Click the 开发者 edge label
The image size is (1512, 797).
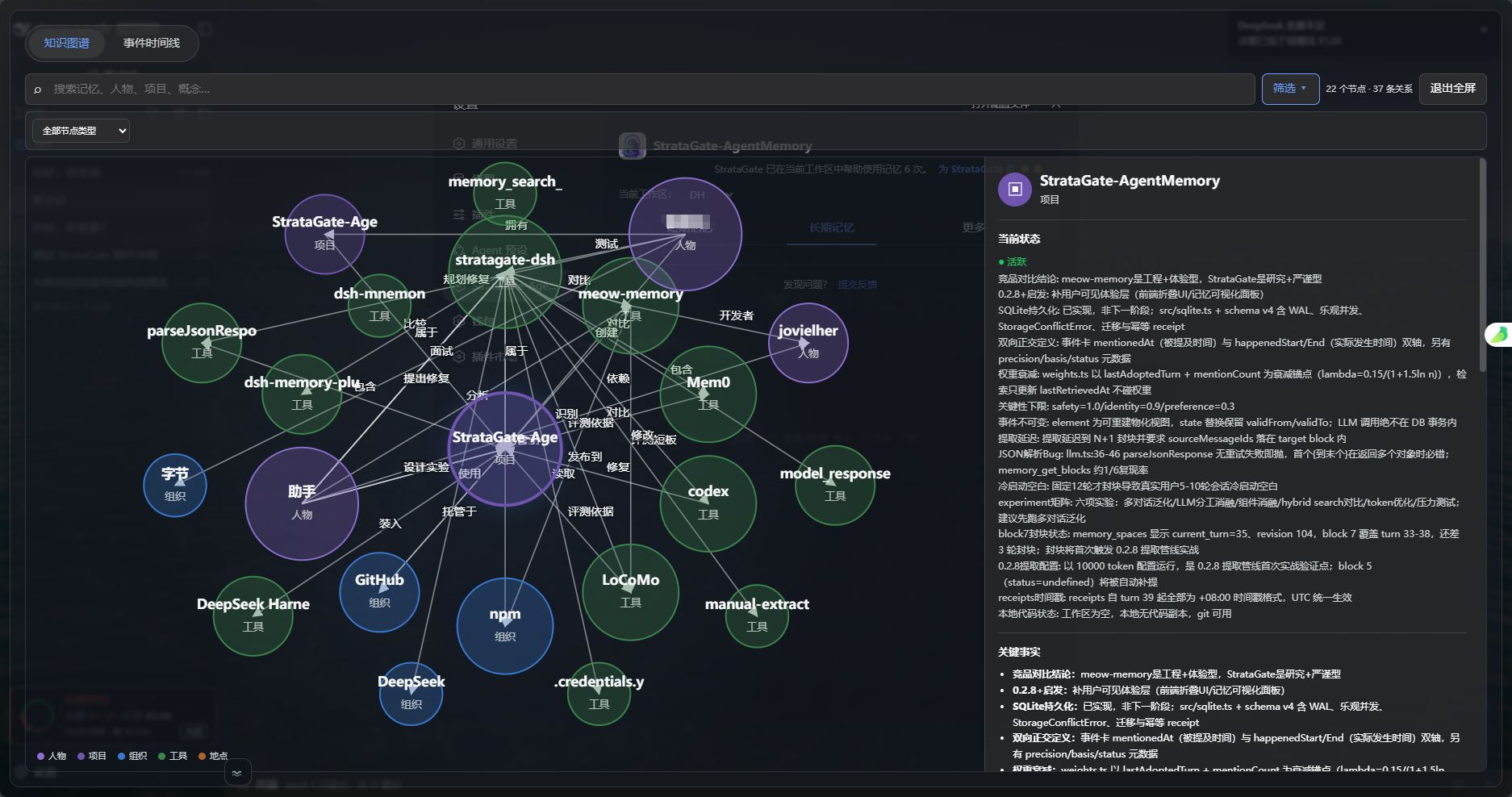(x=737, y=315)
